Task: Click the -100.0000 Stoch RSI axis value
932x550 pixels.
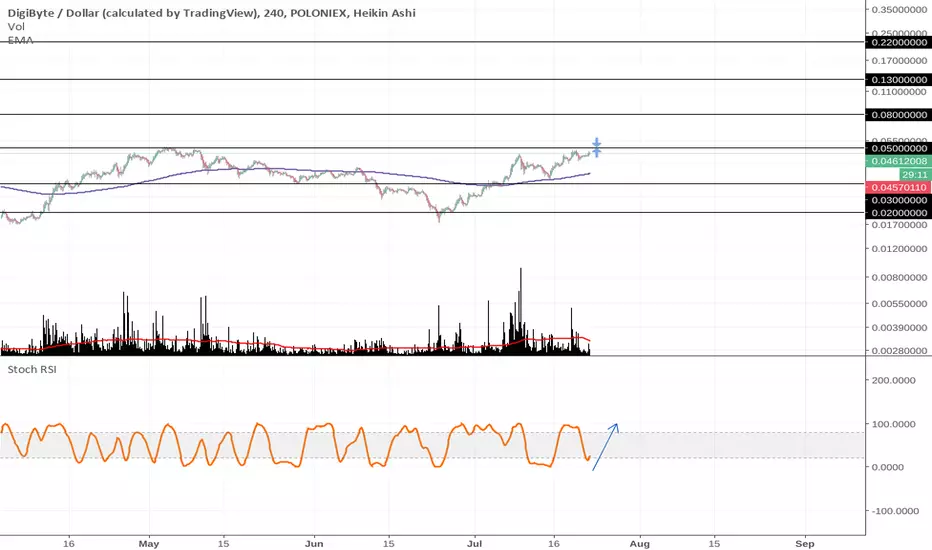Action: pos(893,511)
